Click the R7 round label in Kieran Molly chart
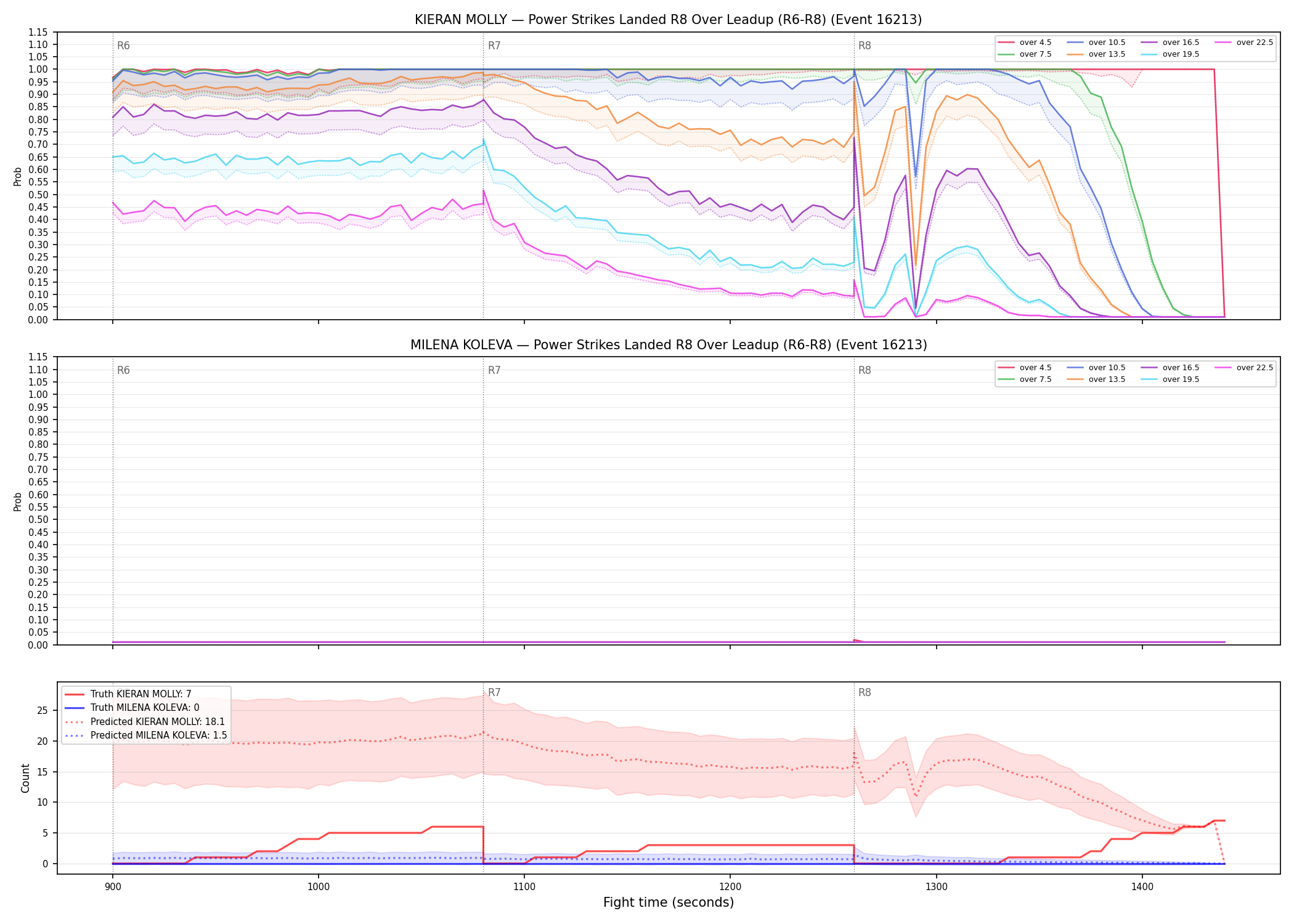 pyautogui.click(x=494, y=46)
